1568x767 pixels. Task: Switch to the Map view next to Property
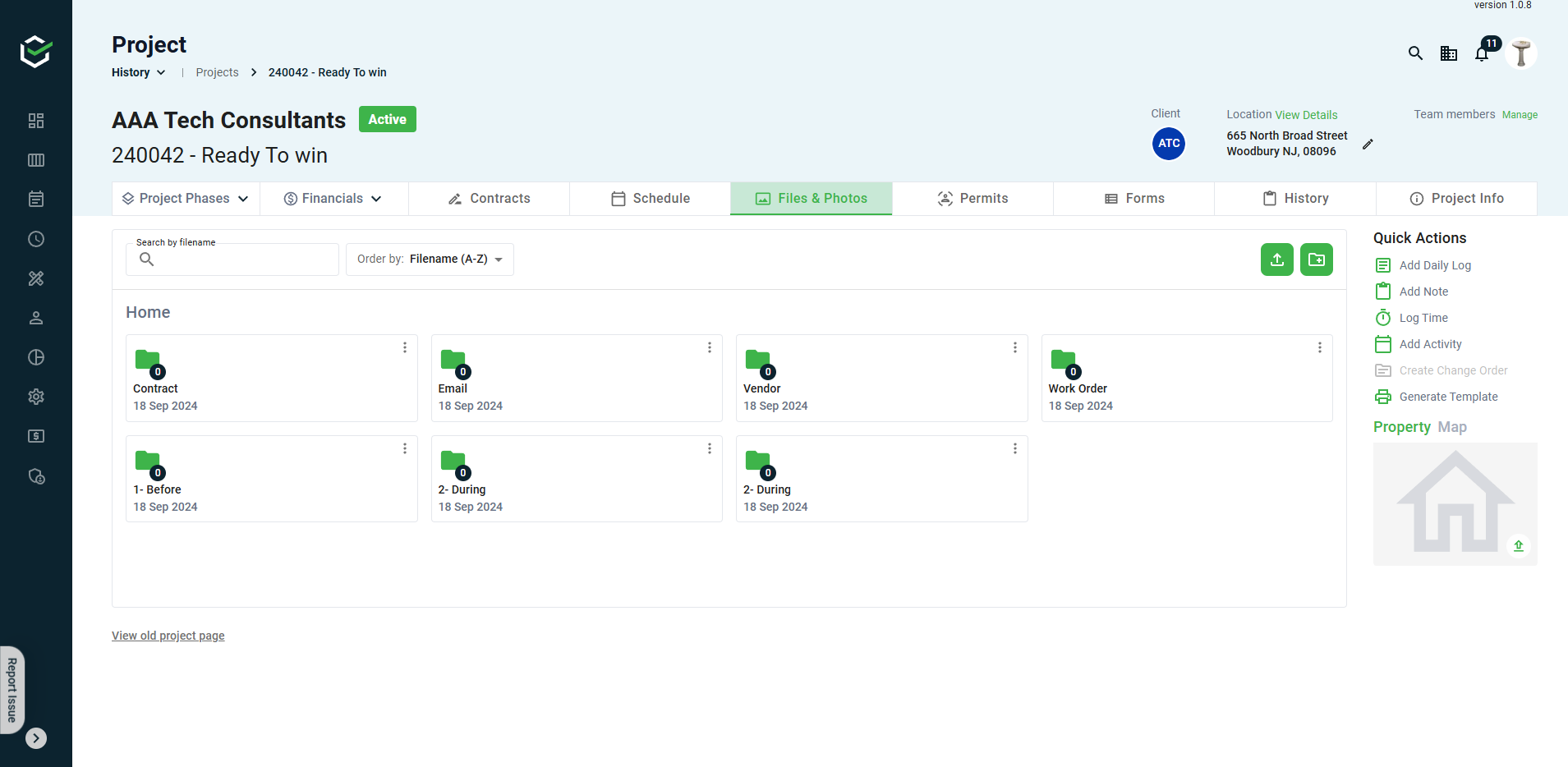point(1452,427)
